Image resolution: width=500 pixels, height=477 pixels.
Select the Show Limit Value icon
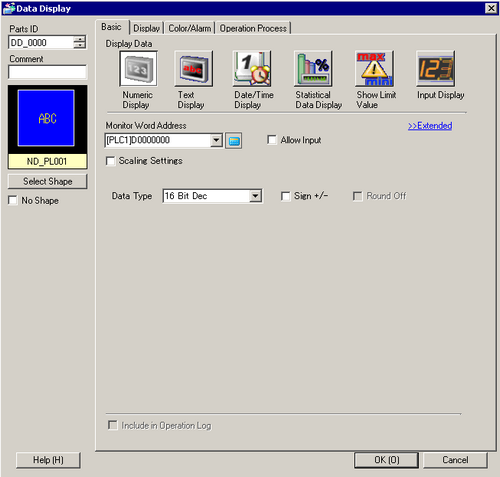pyautogui.click(x=374, y=69)
